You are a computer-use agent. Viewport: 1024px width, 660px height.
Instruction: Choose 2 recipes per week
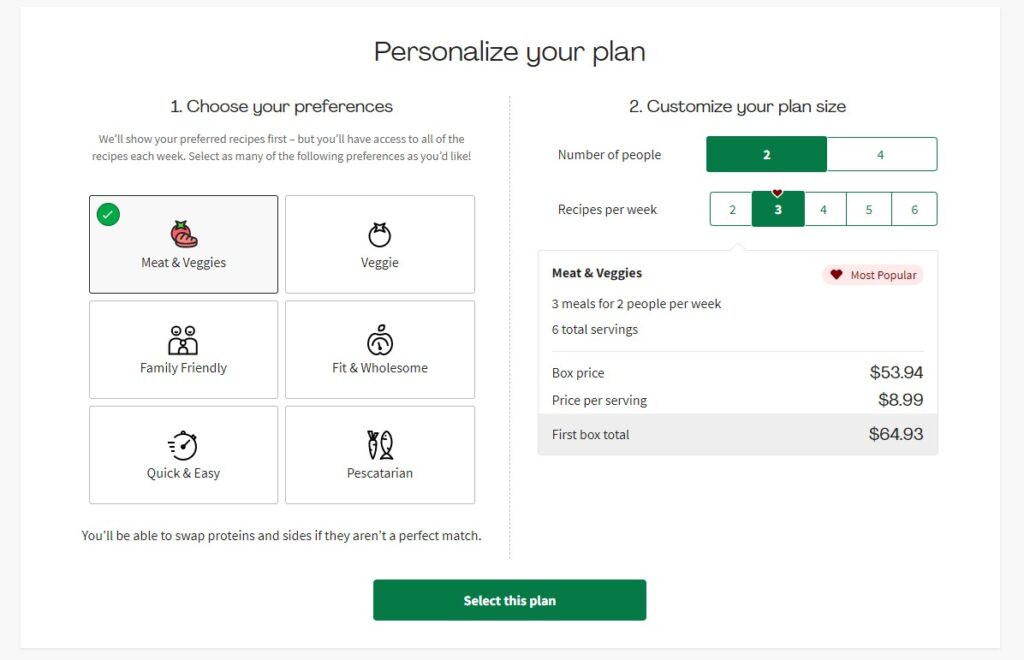pos(732,210)
